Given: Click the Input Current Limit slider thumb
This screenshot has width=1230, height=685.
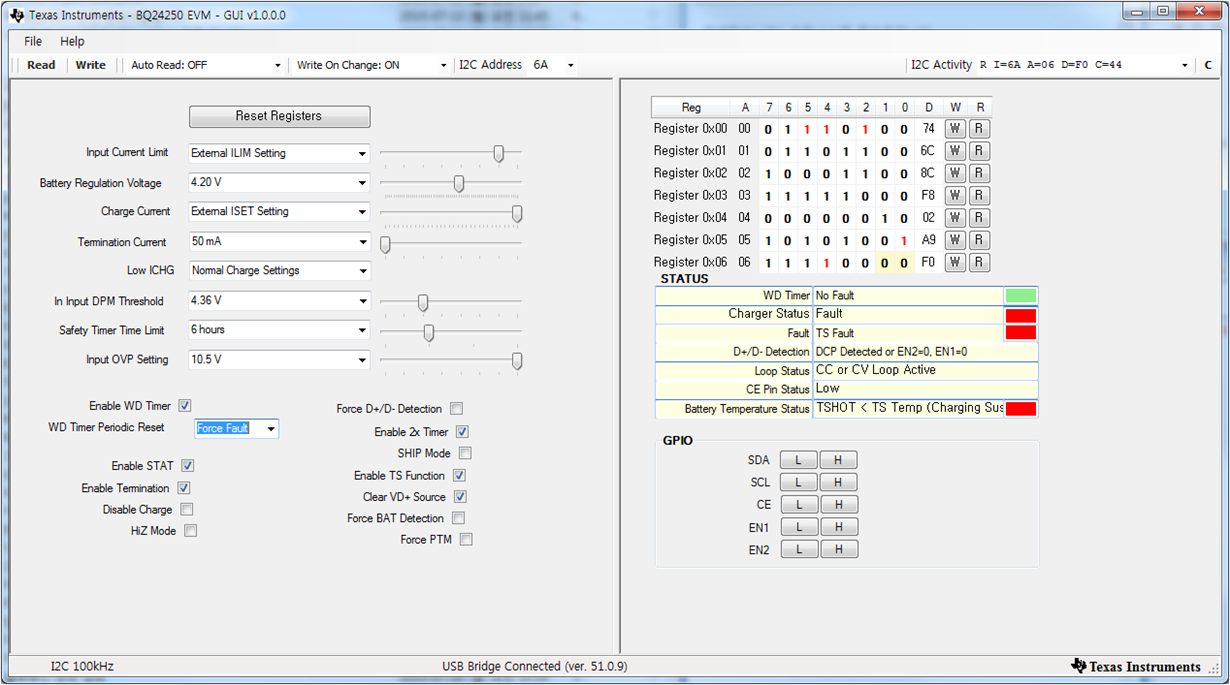Looking at the screenshot, I should 498,153.
